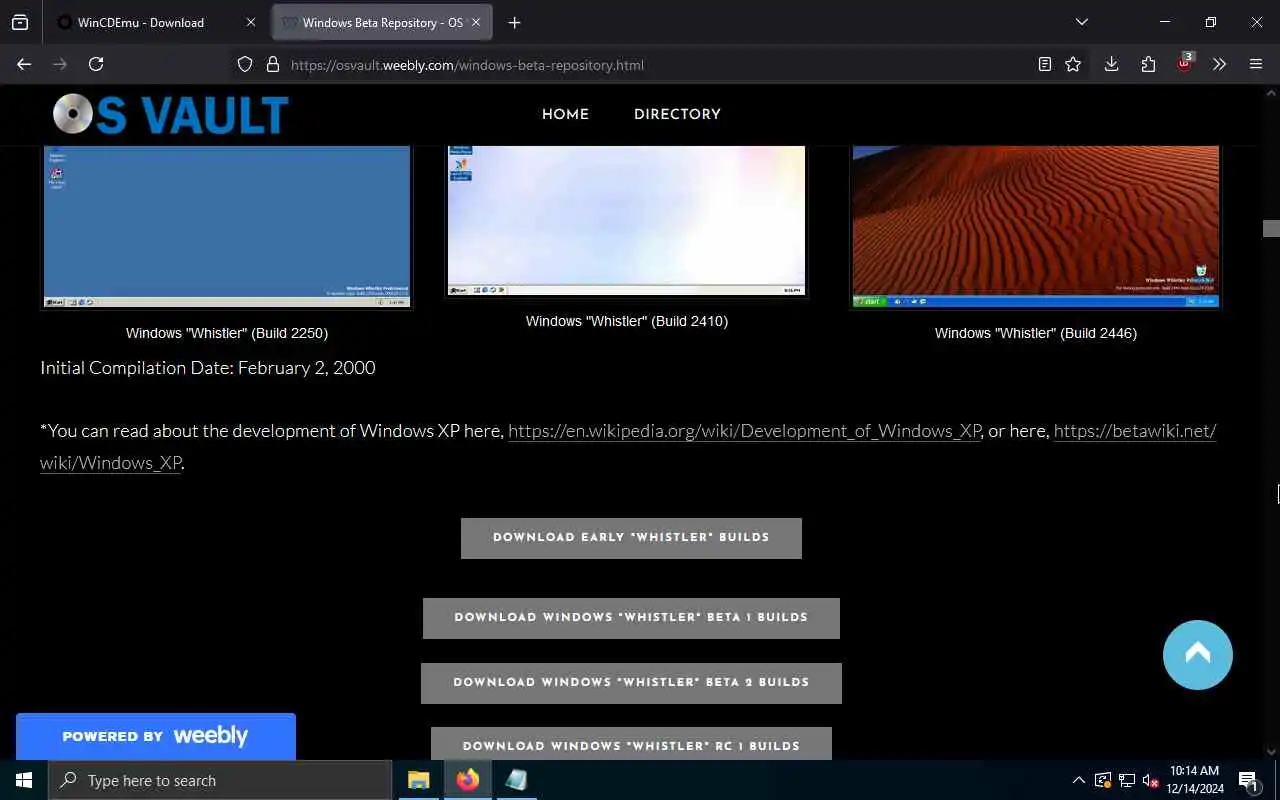Open the Windows Start menu

(24, 780)
